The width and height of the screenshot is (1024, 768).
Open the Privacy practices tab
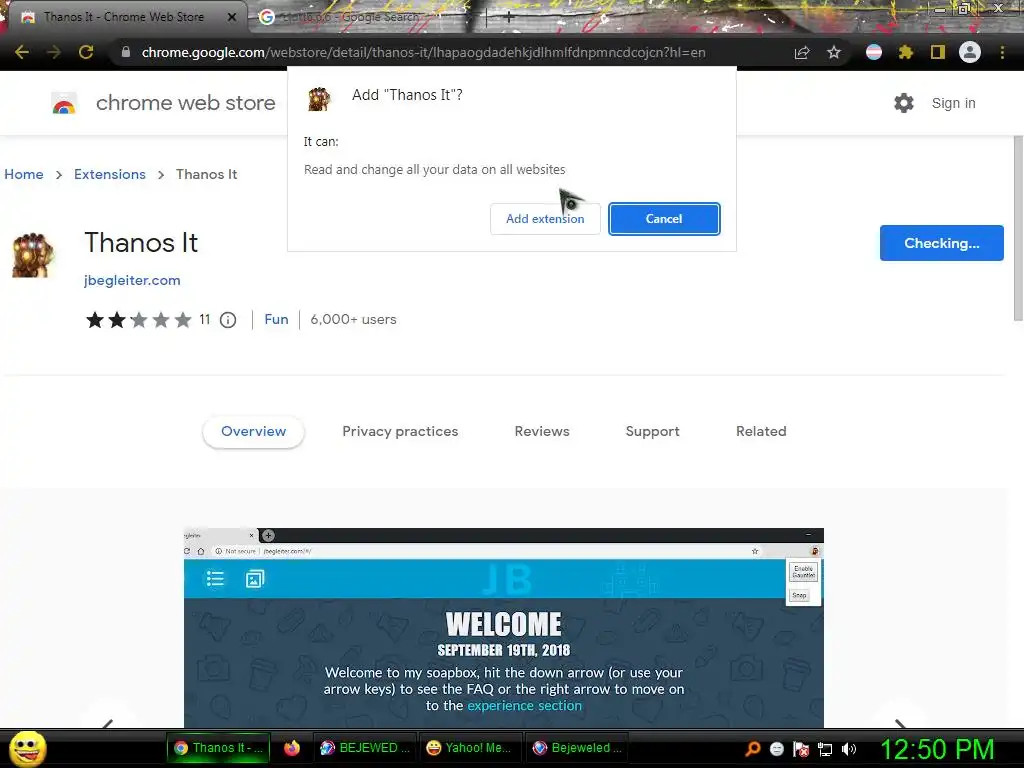click(x=400, y=432)
